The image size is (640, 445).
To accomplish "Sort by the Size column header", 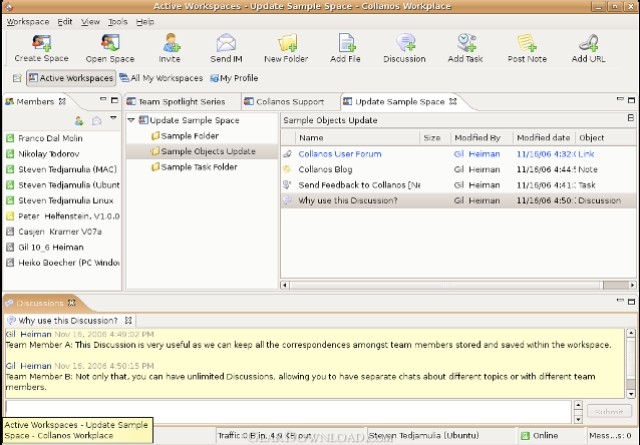I will coord(435,138).
